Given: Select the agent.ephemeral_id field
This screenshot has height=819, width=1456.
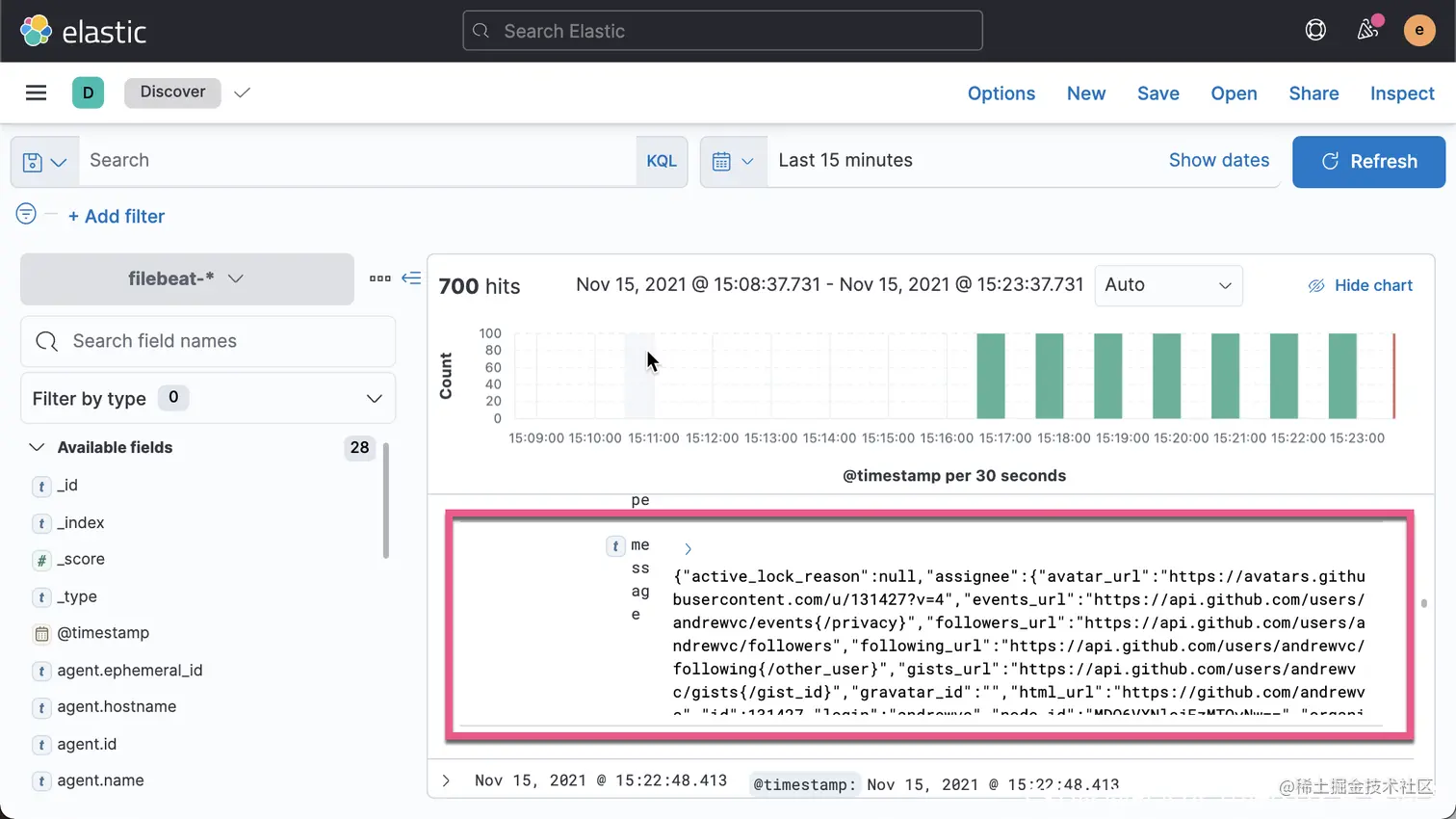Looking at the screenshot, I should 130,671.
